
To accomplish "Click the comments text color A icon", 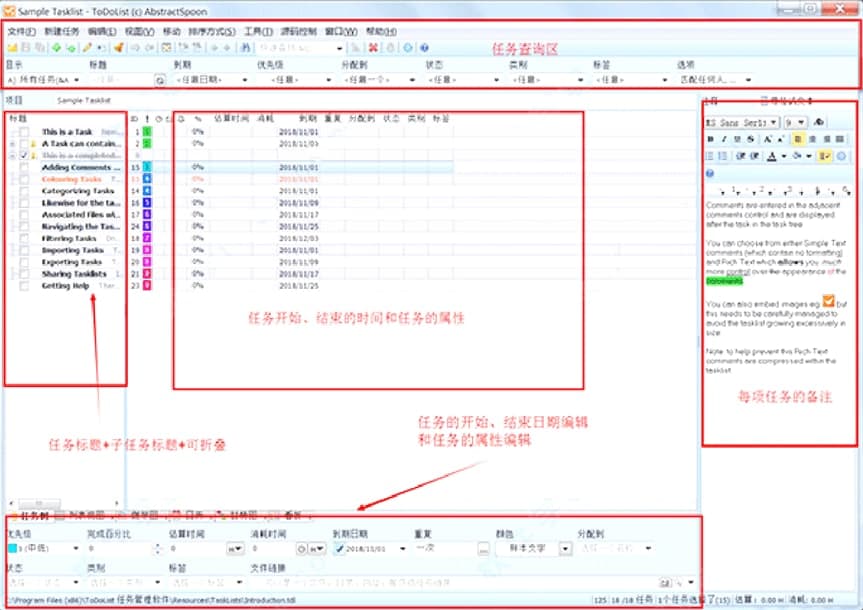I will click(772, 156).
